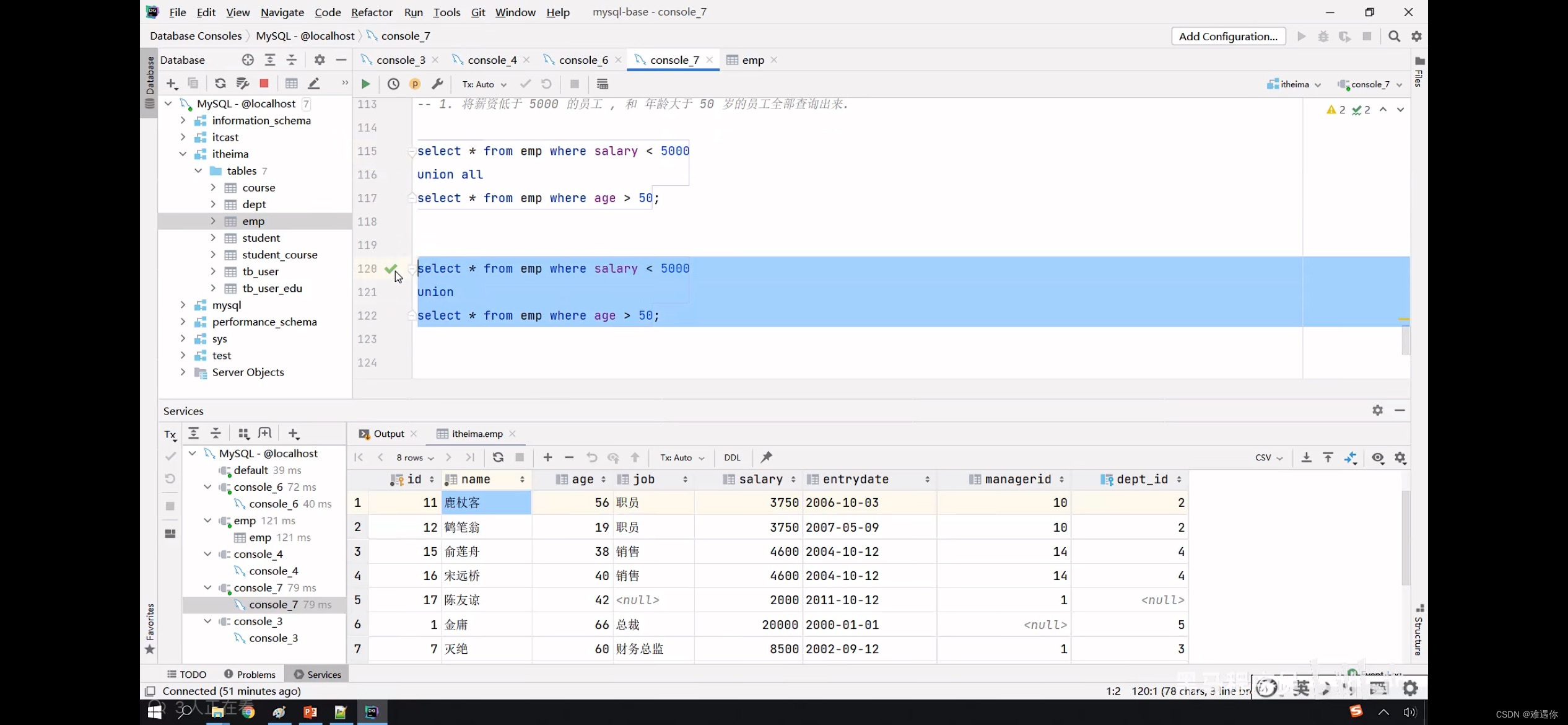This screenshot has height=725, width=1568.
Task: Collapse the itheima schema node
Action: pos(183,154)
